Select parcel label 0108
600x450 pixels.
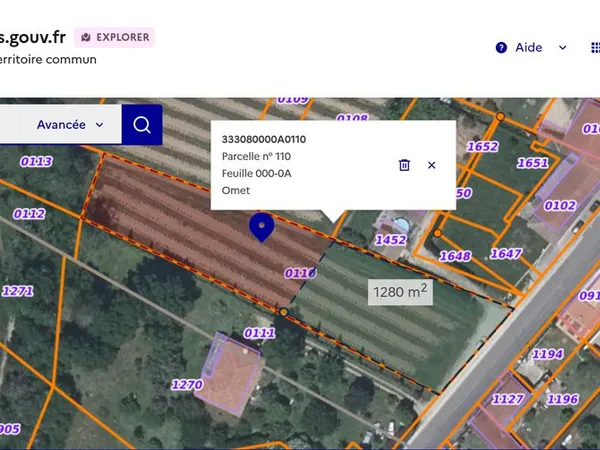(352, 117)
